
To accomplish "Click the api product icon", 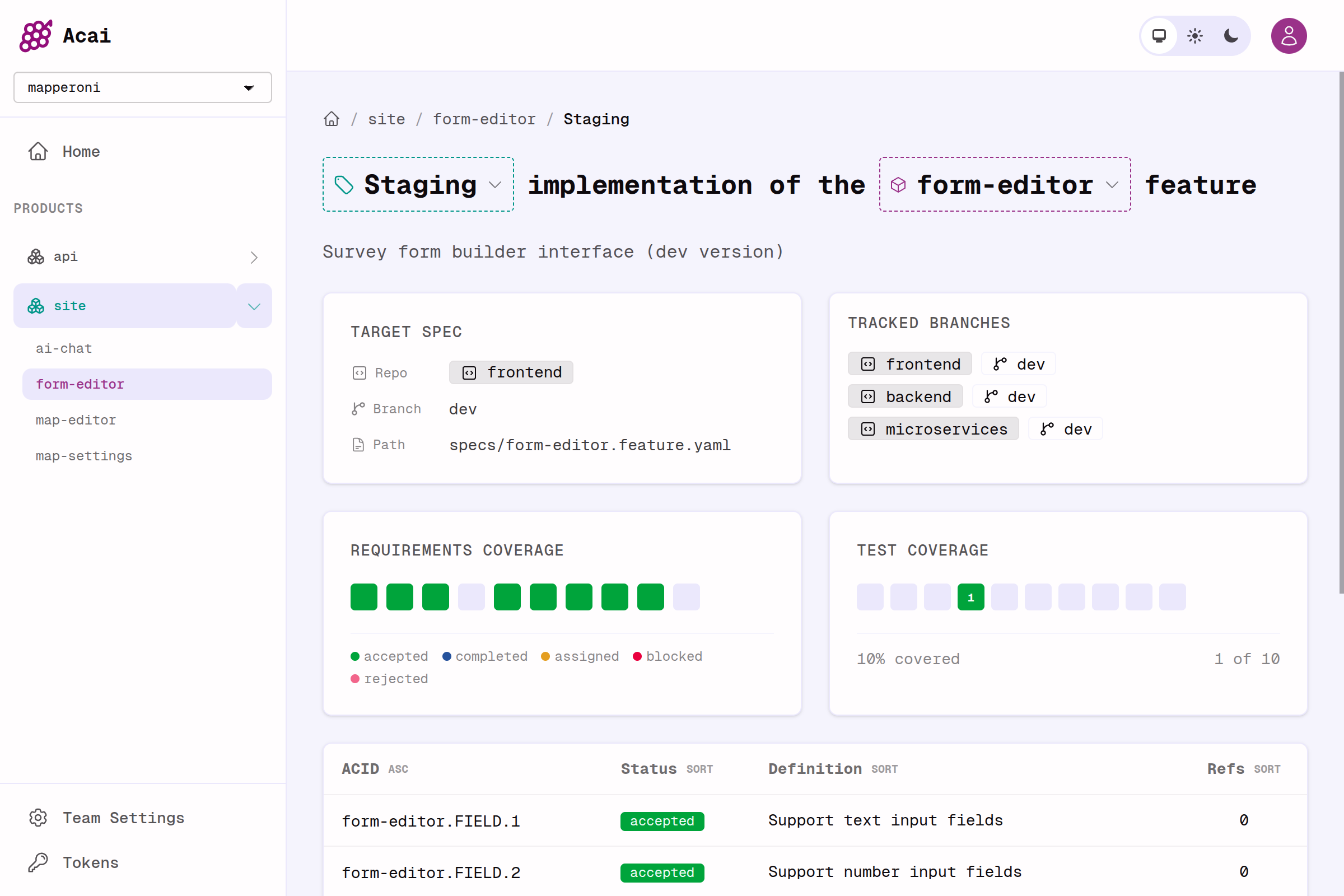I will [35, 256].
